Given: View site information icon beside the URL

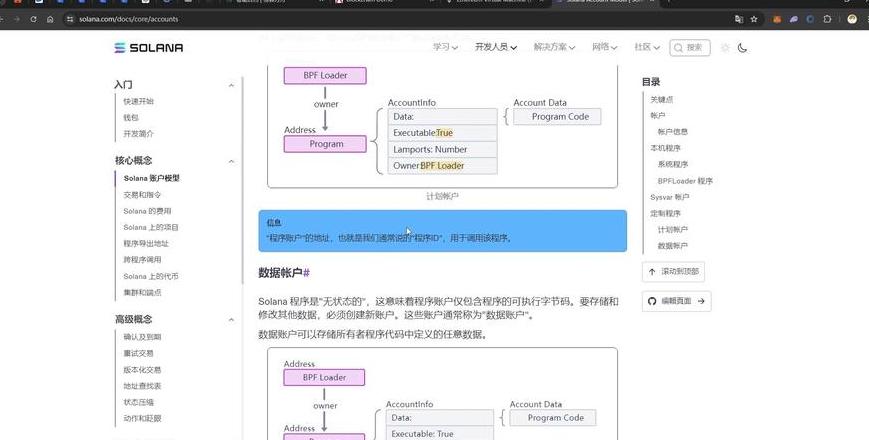Looking at the screenshot, I should 69,19.
